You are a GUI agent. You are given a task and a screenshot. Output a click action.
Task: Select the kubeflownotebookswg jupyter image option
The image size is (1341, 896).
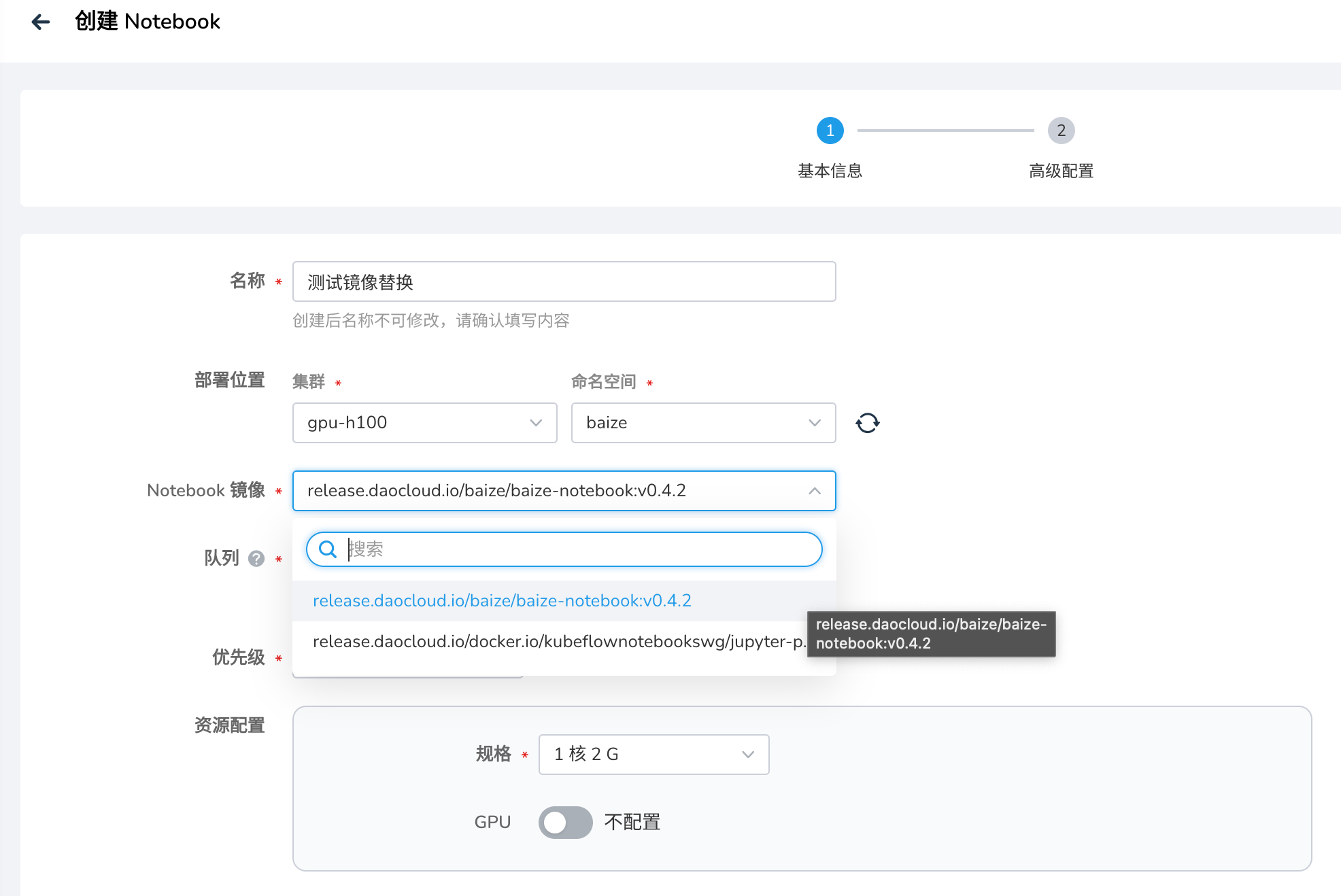[x=556, y=642]
